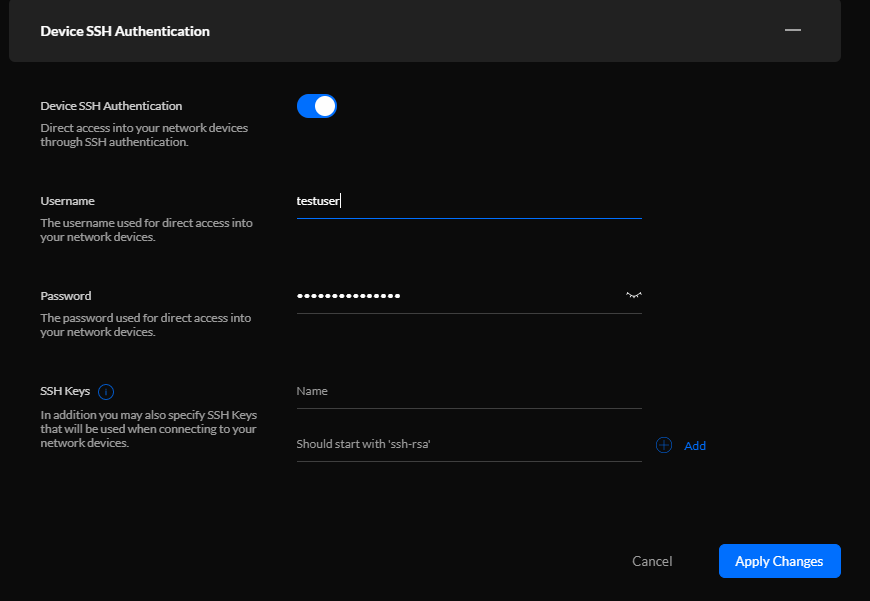
Task: Cancel the SSH authentication changes
Action: pos(652,561)
